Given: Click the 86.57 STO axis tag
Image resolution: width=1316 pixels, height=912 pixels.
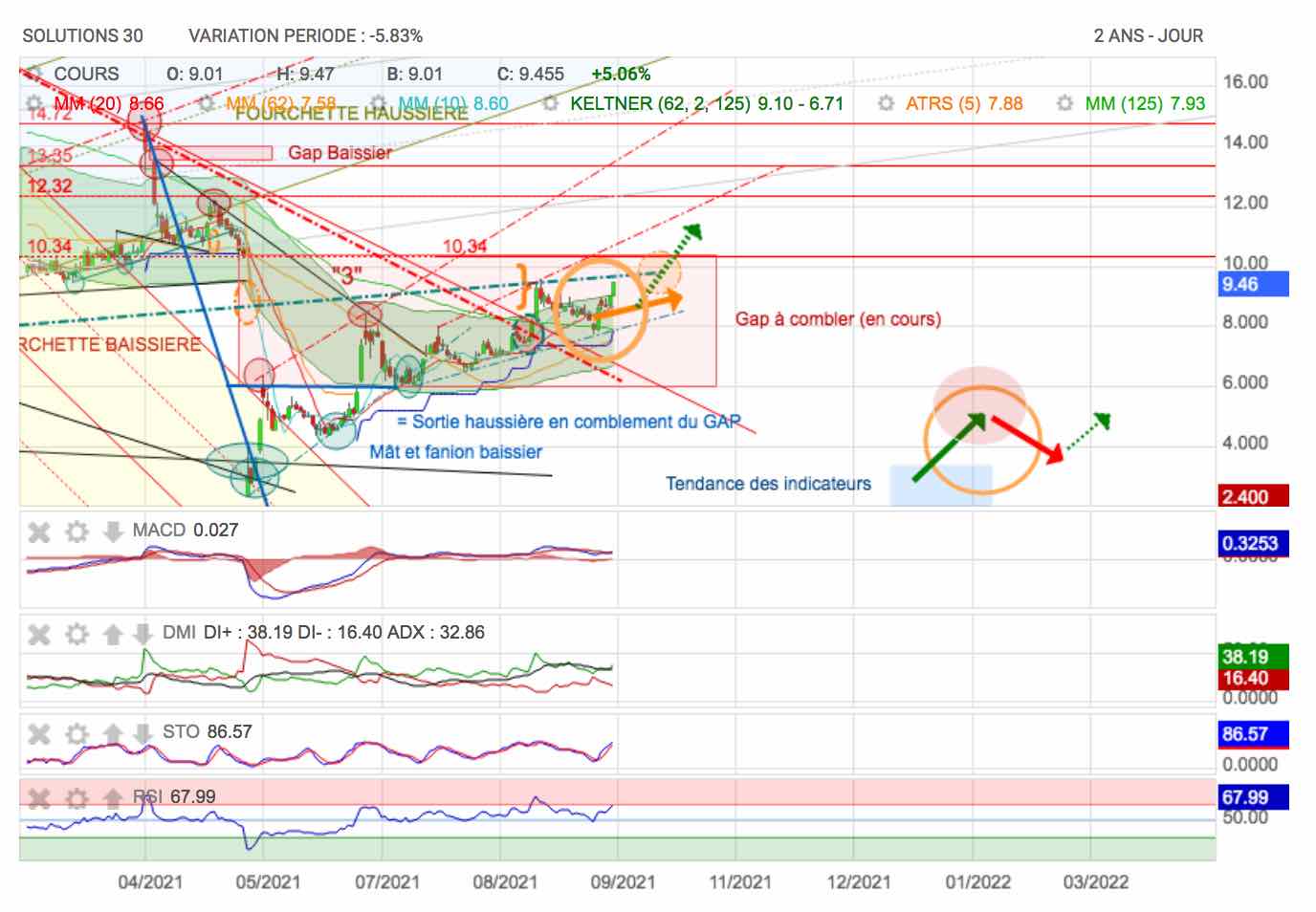Looking at the screenshot, I should tap(1253, 734).
